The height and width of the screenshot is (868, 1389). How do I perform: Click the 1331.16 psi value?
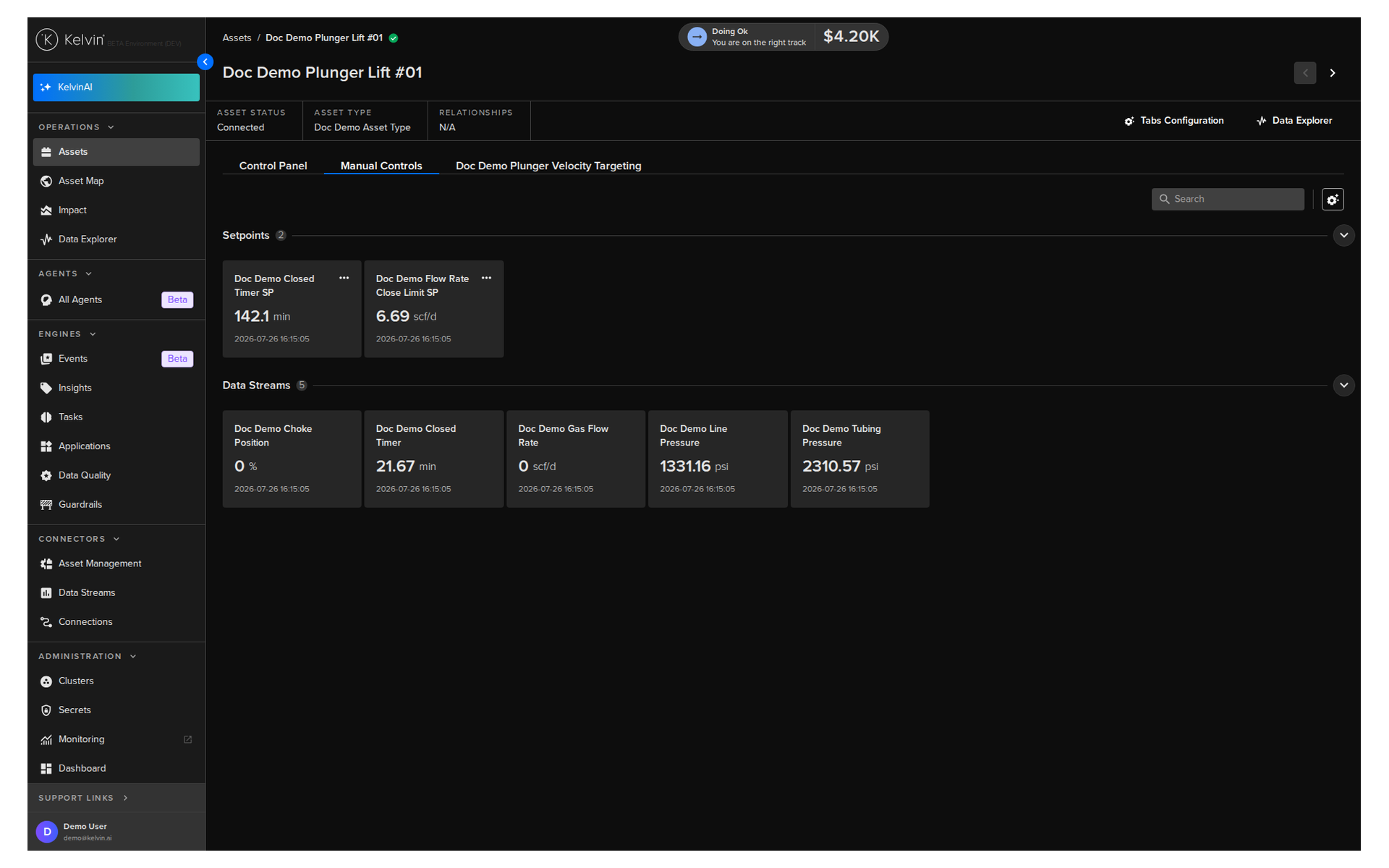(x=694, y=467)
